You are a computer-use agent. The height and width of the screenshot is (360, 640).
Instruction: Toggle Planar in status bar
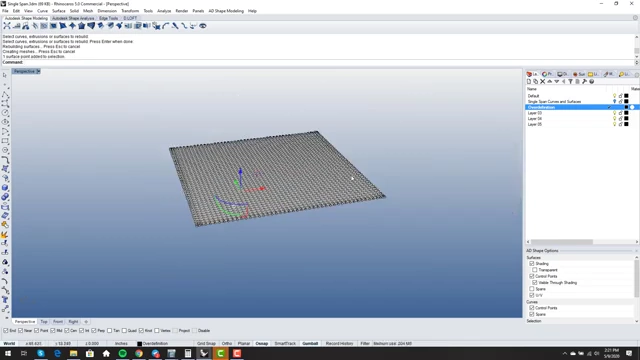244,344
